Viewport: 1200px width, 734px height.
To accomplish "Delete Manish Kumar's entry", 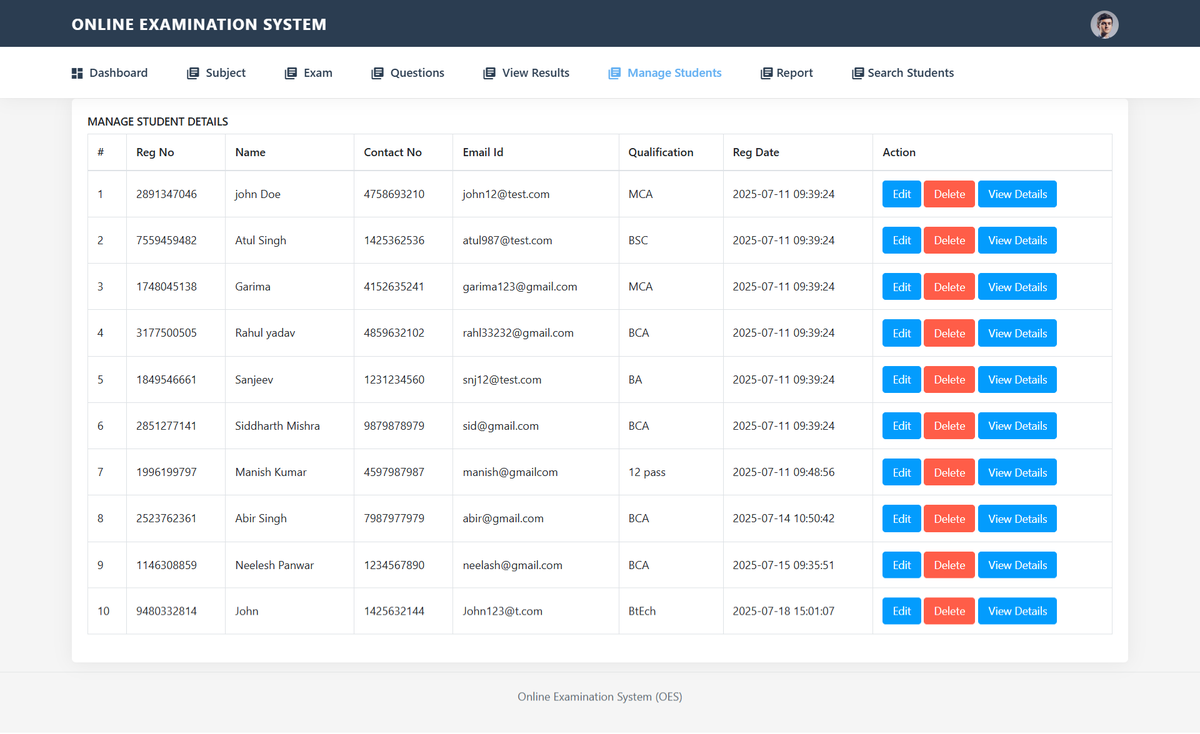I will [949, 472].
